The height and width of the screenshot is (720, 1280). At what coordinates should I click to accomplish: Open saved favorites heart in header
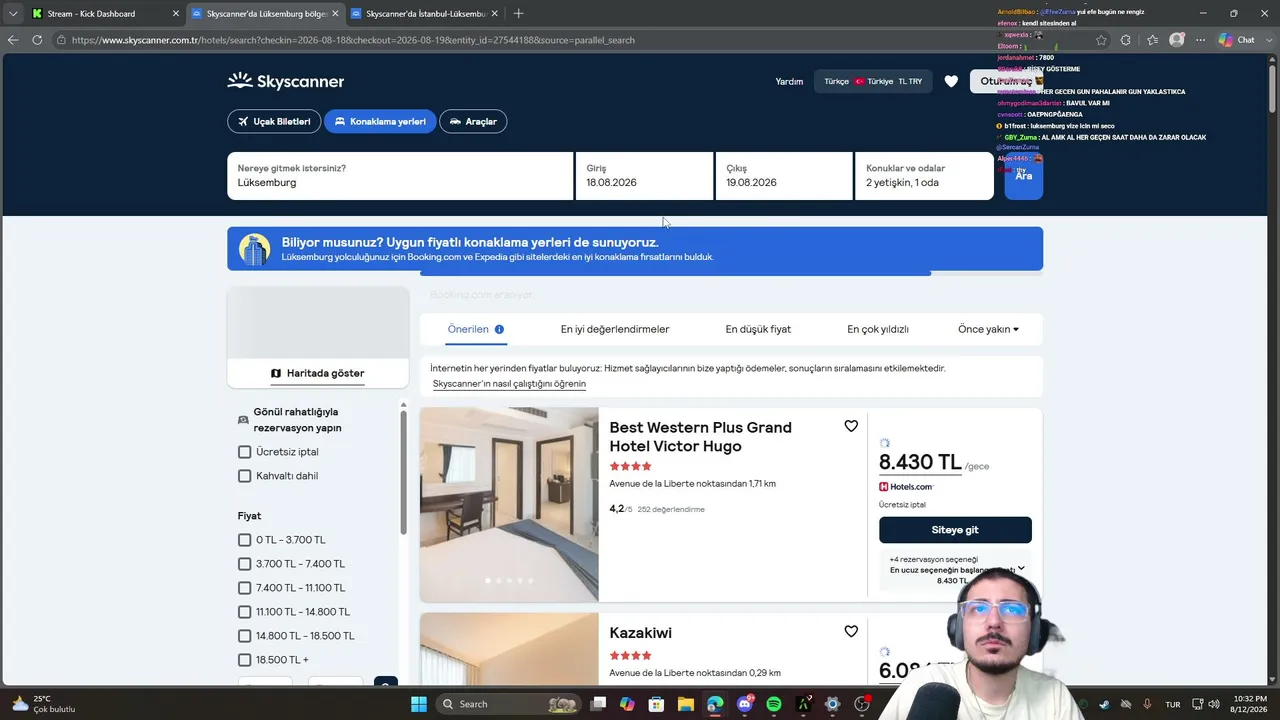point(951,81)
